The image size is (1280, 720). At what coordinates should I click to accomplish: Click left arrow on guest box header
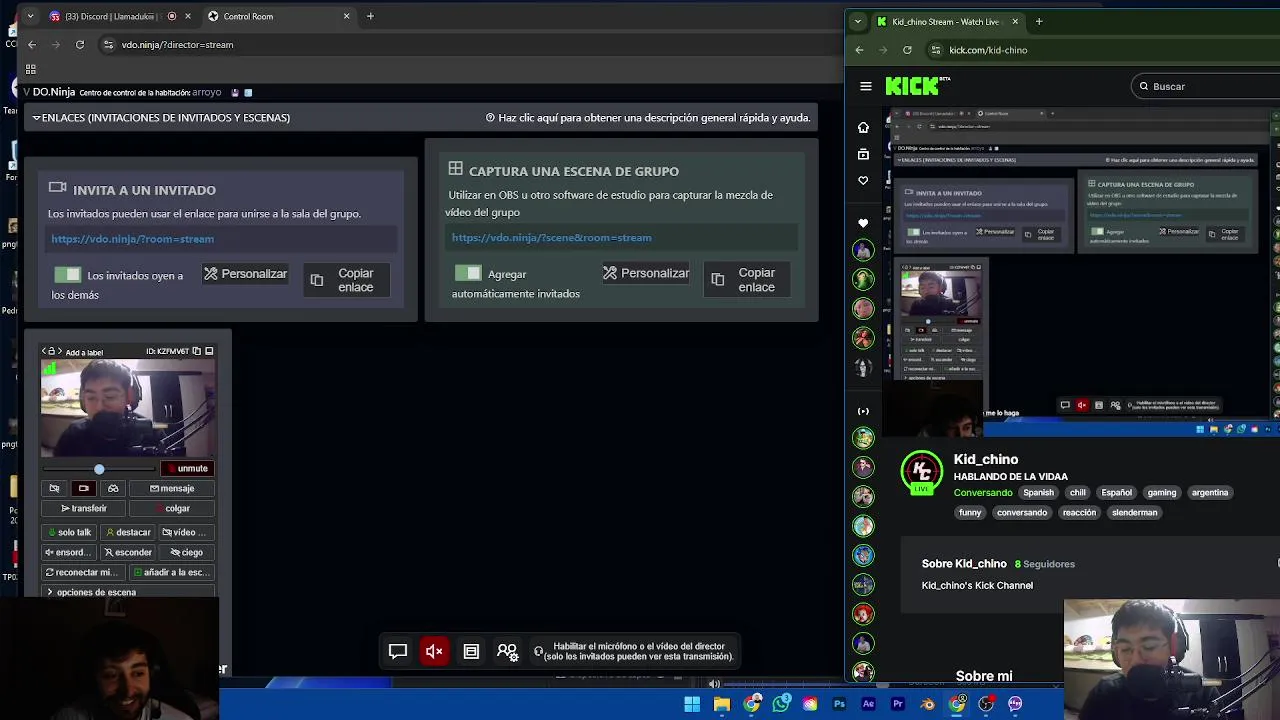click(44, 351)
